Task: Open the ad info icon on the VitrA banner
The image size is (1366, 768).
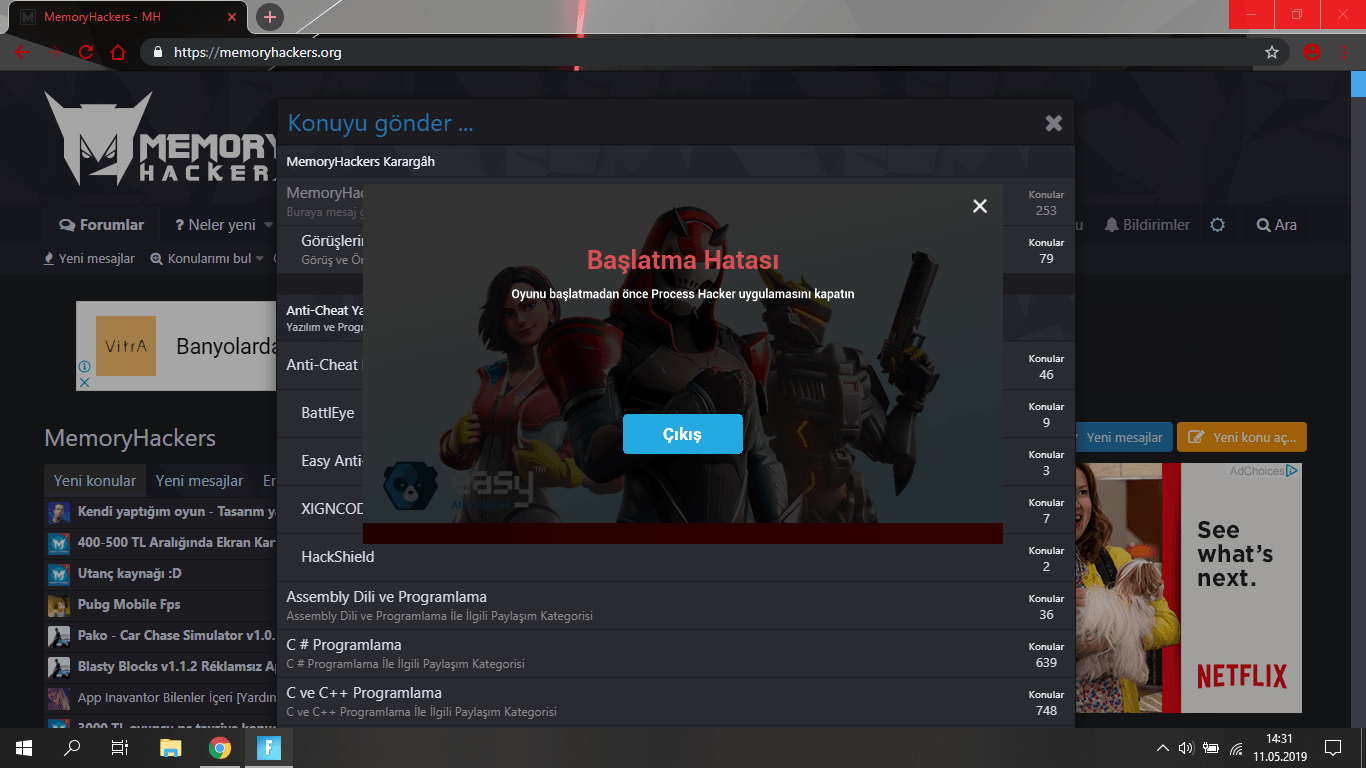Action: [85, 368]
